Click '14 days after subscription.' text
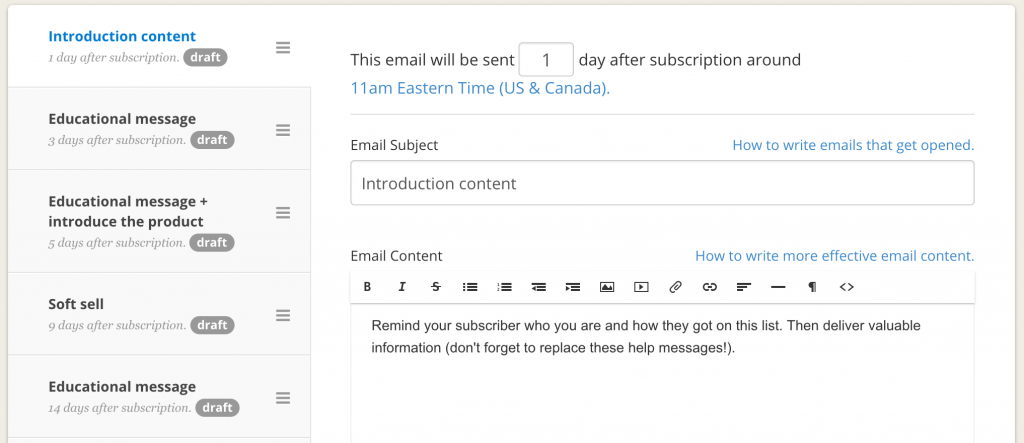Viewport: 1024px width, 443px height. point(120,408)
